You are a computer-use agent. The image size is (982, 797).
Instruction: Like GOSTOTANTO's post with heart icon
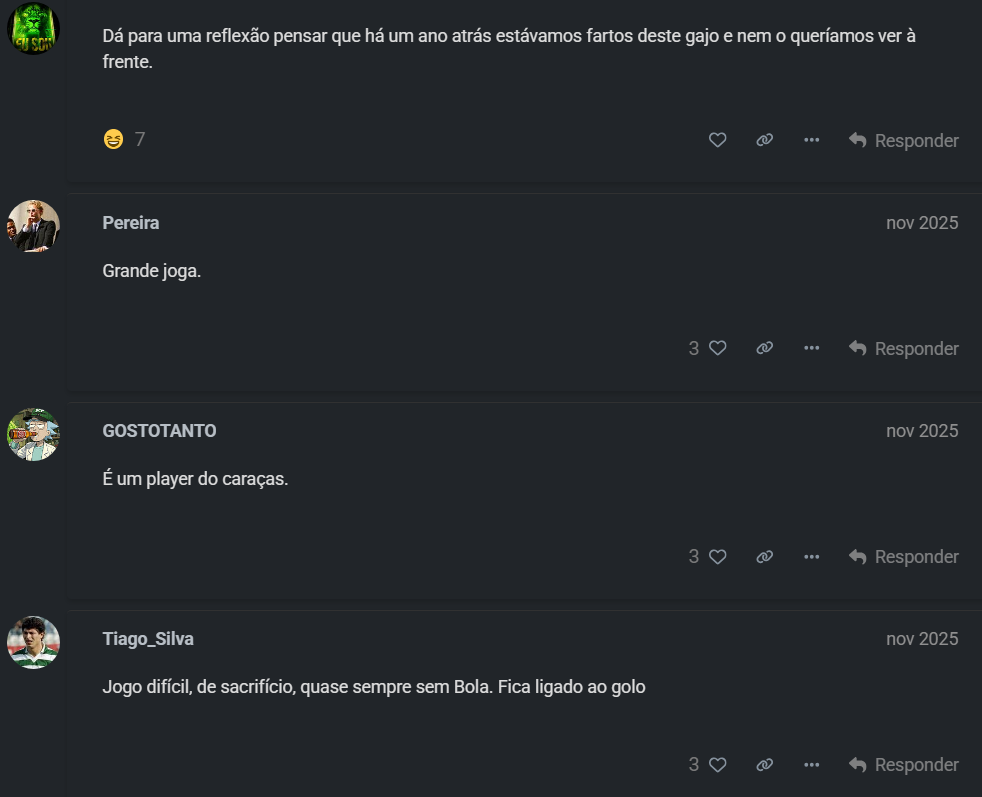click(717, 556)
